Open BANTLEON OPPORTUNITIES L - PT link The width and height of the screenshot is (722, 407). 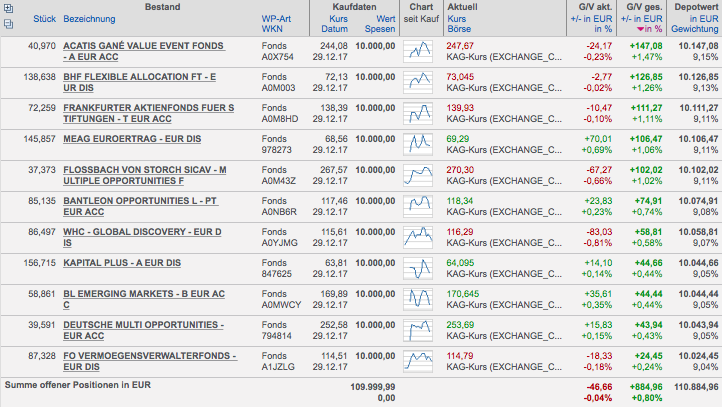[x=140, y=206]
